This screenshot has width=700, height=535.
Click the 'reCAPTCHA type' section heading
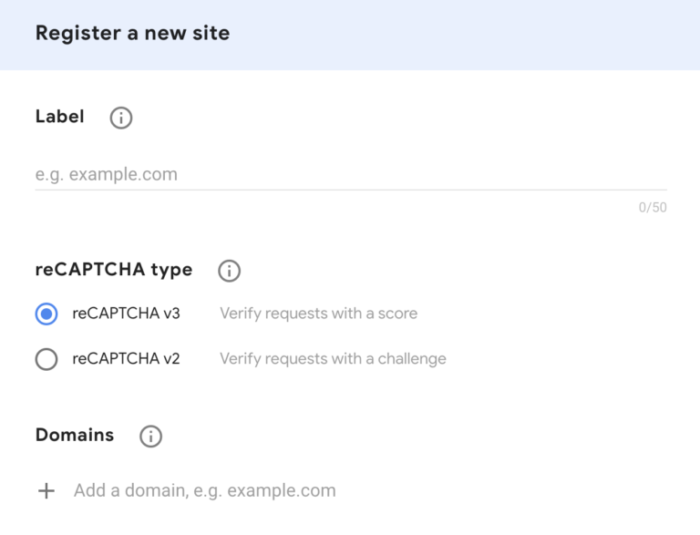tap(113, 270)
